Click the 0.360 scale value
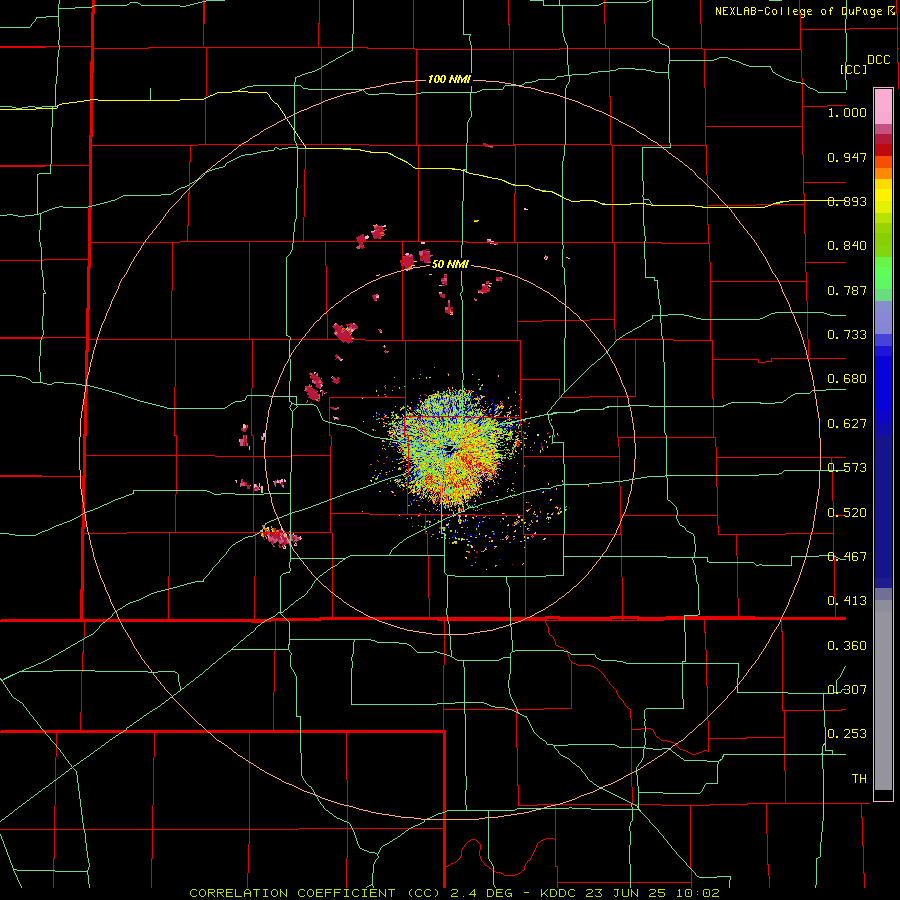900x900 pixels. point(847,646)
